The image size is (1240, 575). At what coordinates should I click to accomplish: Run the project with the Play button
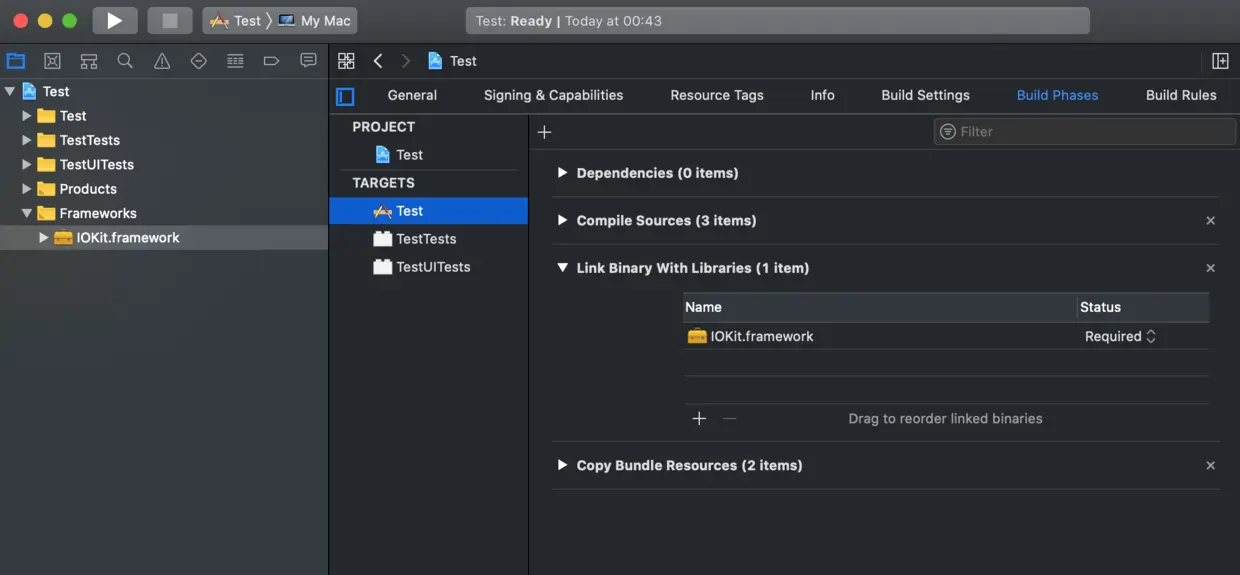(x=115, y=20)
